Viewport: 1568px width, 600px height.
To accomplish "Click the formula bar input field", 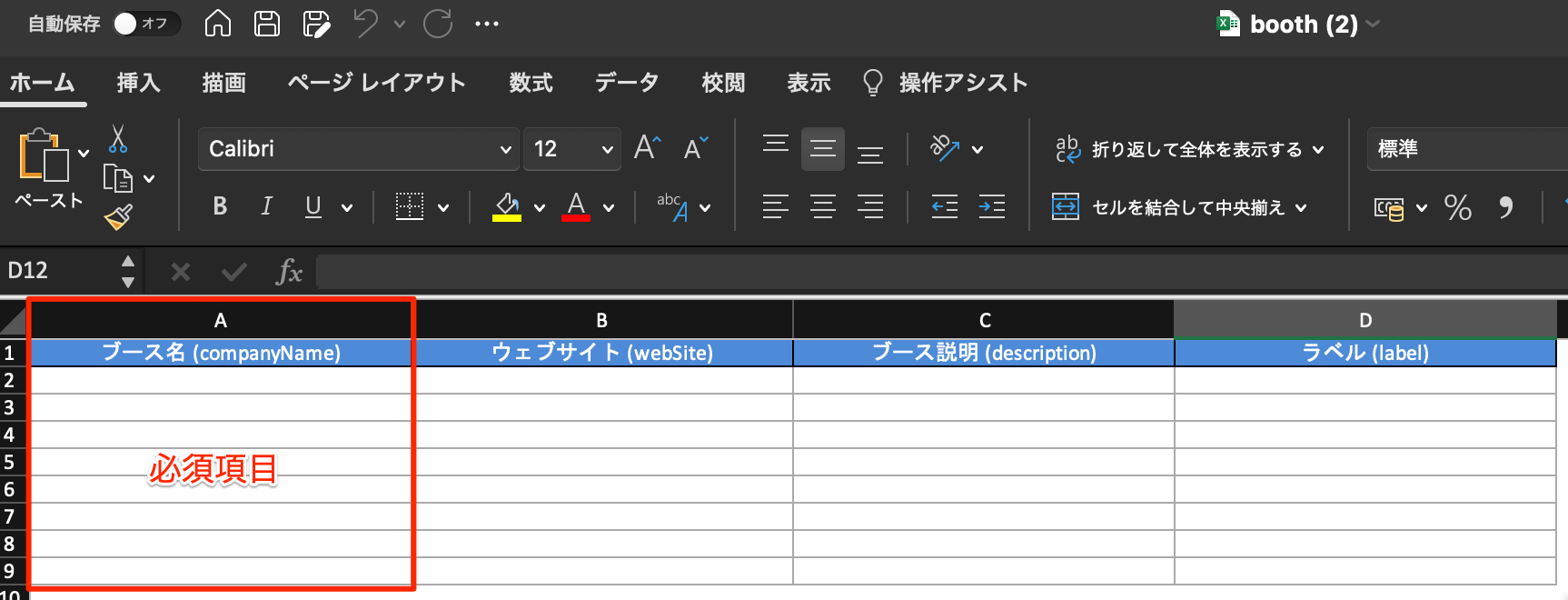I will 942,271.
